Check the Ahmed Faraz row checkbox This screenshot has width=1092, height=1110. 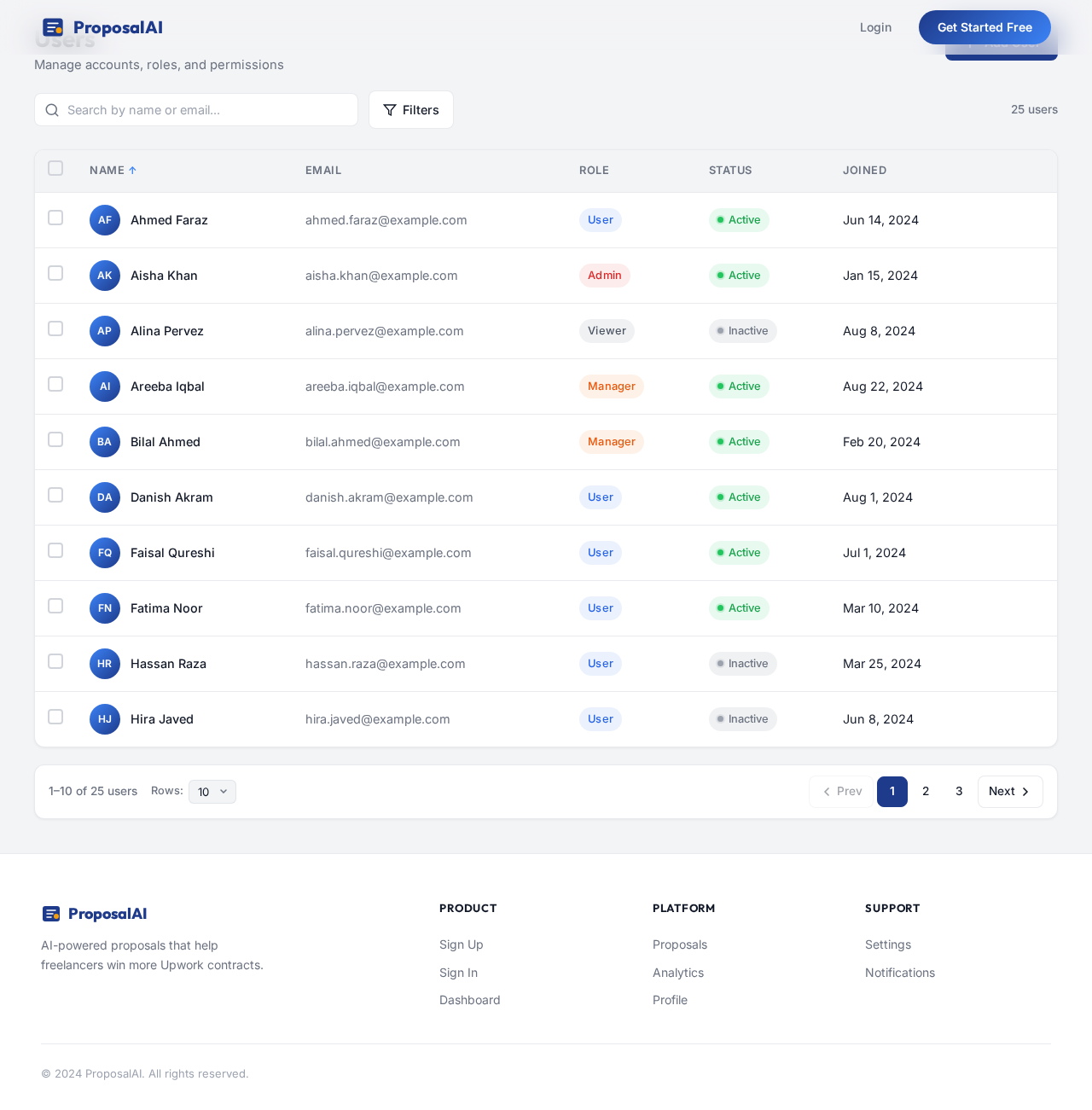pos(55,218)
